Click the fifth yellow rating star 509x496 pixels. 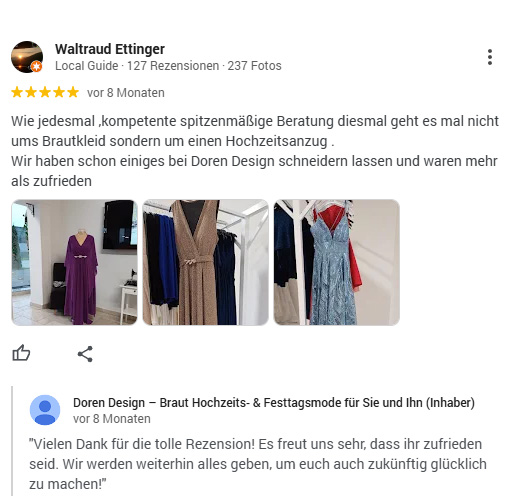73,92
